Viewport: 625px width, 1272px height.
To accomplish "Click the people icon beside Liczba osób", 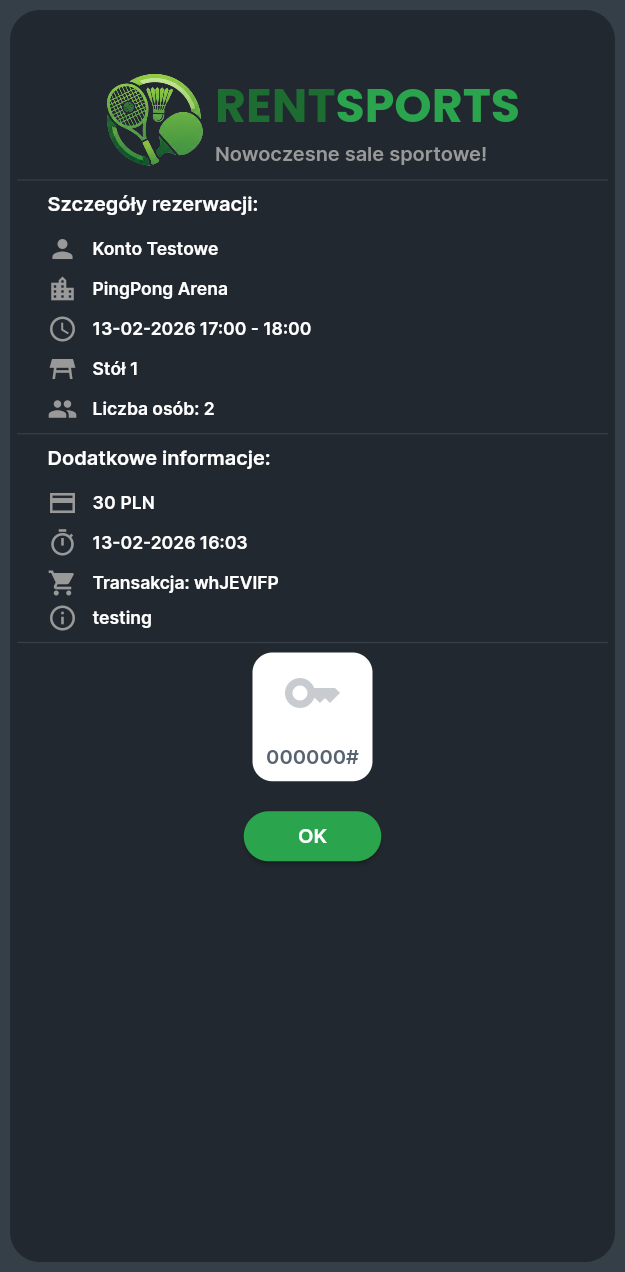I will point(63,409).
